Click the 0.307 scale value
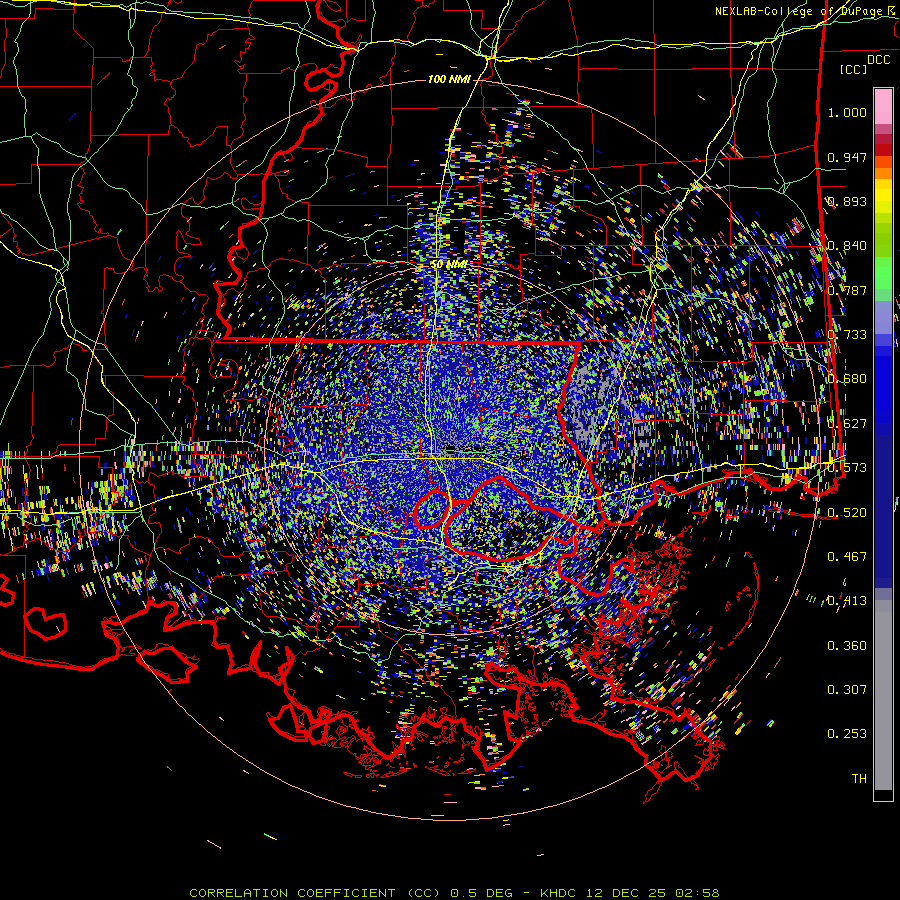 (x=847, y=690)
